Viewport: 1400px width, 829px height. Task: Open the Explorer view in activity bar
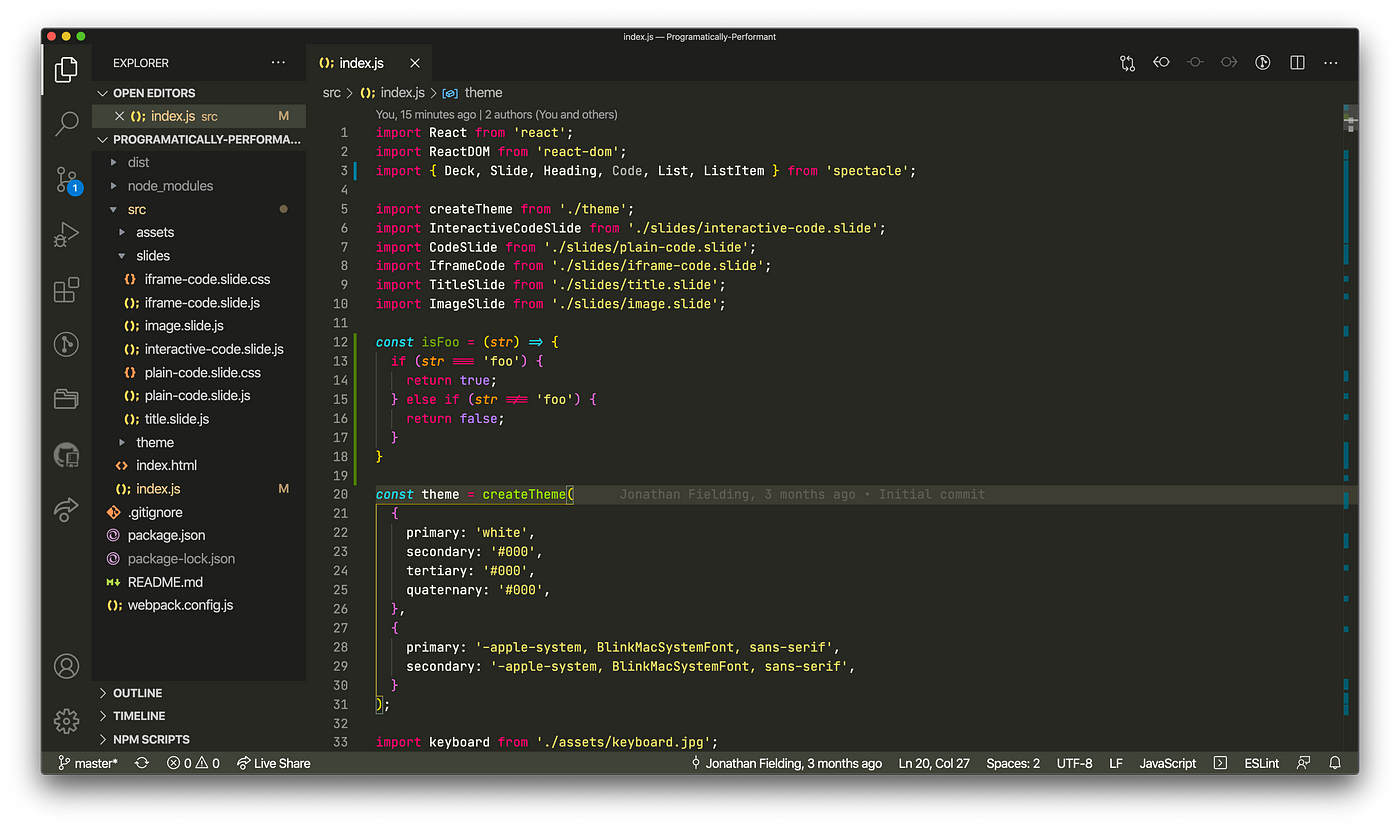(x=66, y=69)
